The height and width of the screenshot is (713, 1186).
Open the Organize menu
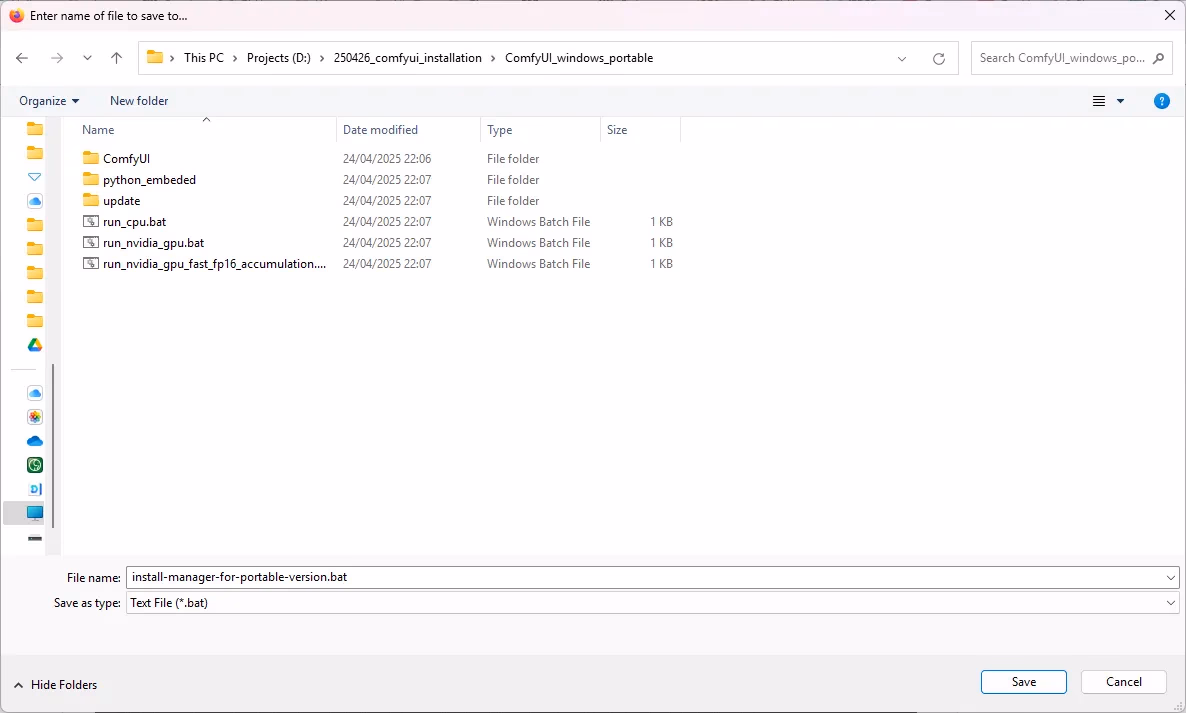pos(48,100)
